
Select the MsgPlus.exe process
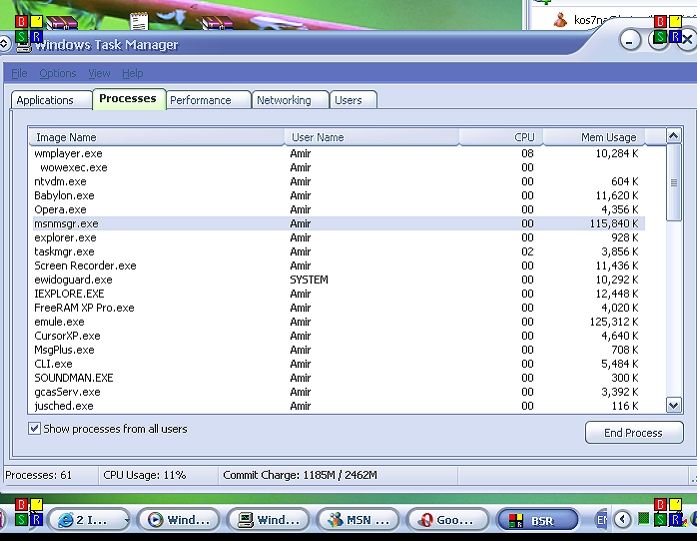[x=339, y=350]
